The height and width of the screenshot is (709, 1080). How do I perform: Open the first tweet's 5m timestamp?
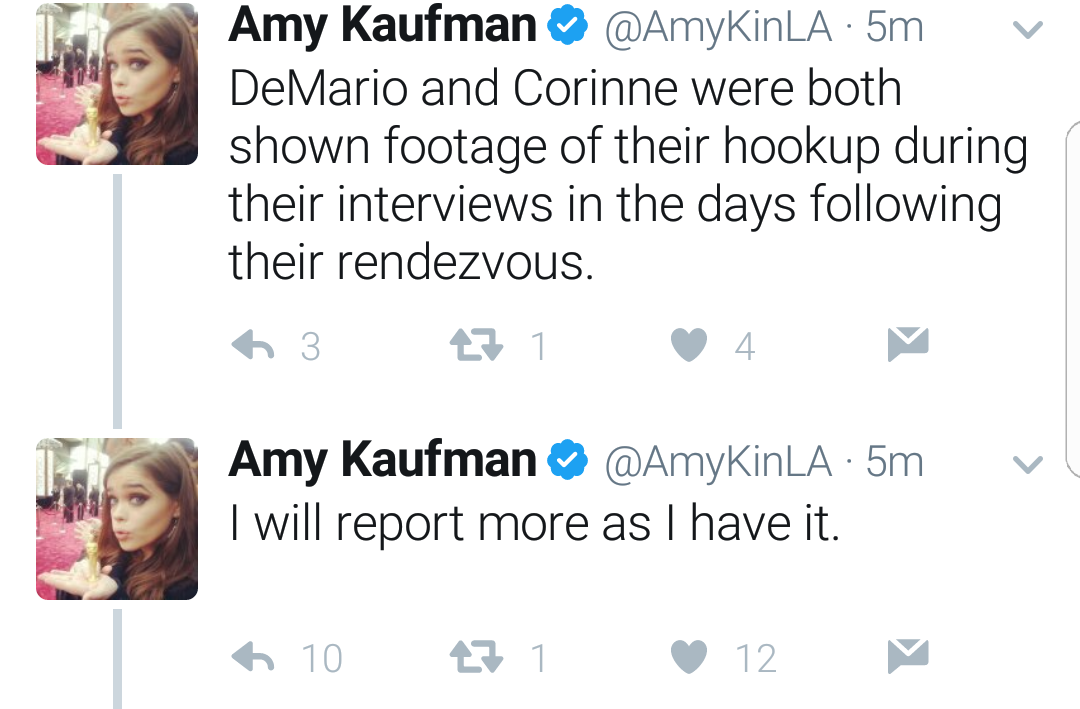894,27
